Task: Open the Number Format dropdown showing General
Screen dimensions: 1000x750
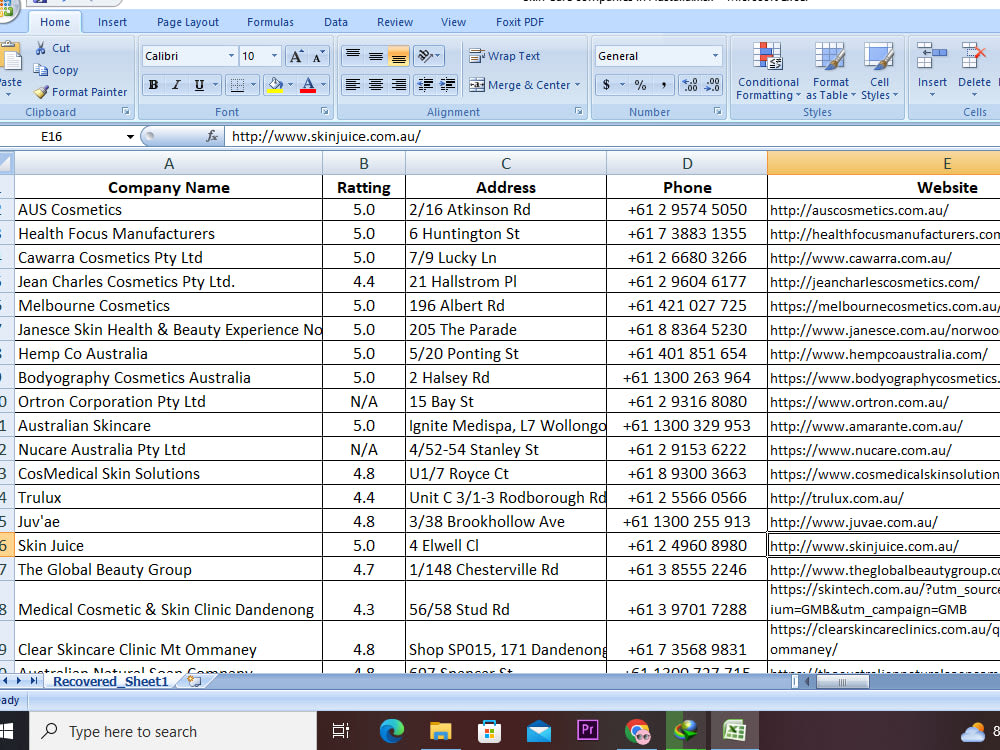Action: pyautogui.click(x=658, y=55)
